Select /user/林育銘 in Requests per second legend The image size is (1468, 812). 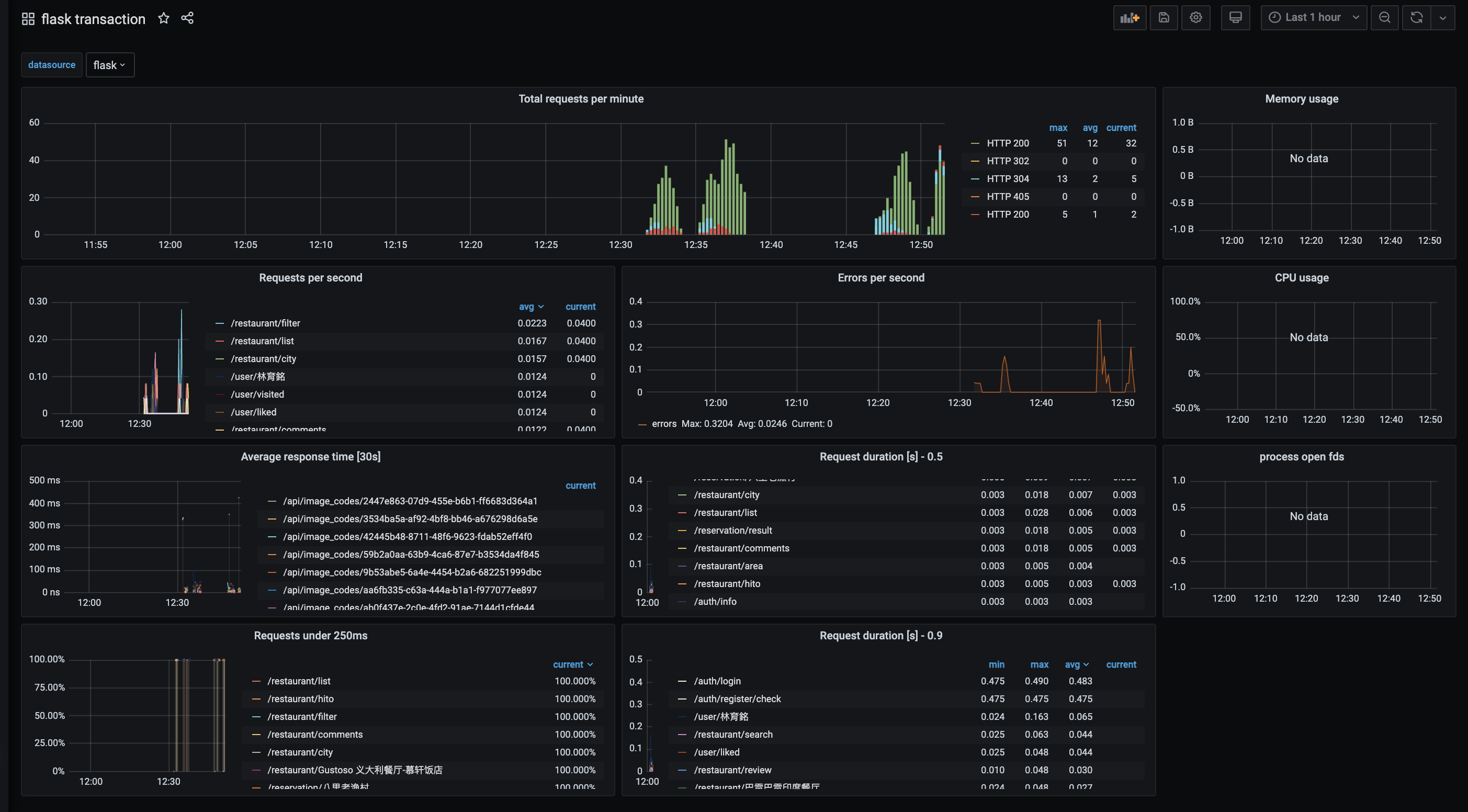pos(257,377)
